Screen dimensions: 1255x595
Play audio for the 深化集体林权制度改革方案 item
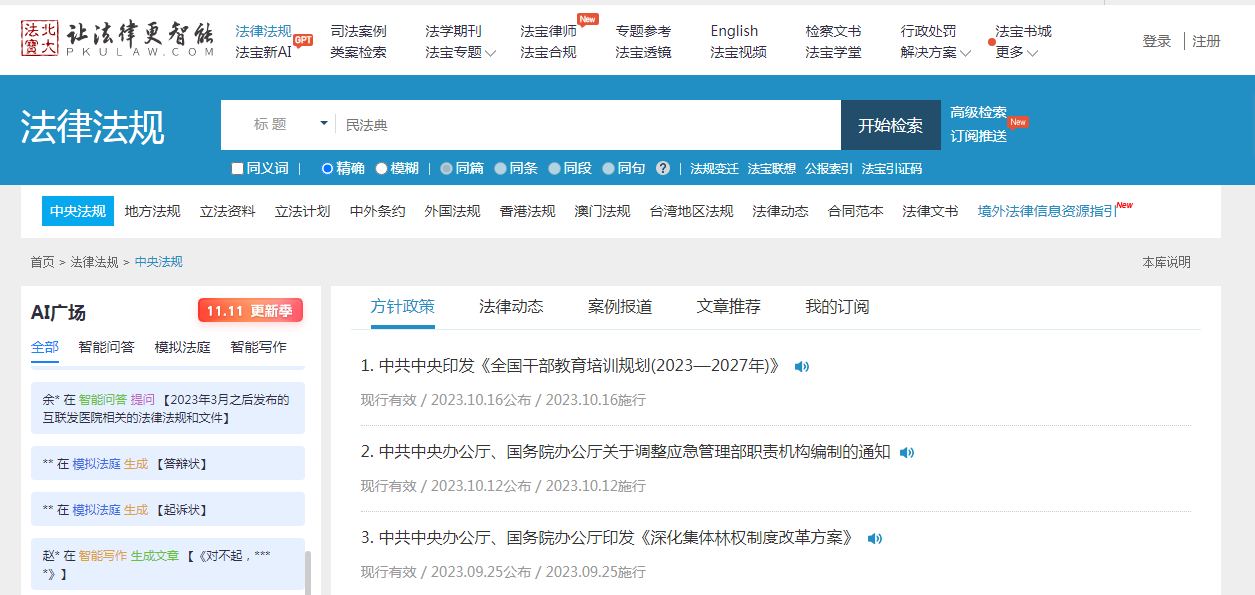coord(876,539)
